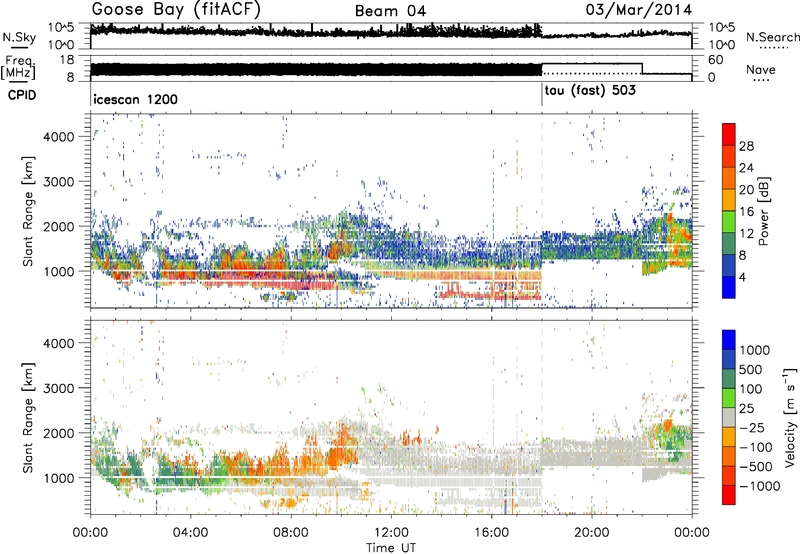
Task: Pick the bright blue top segment of Velocity bar
Action: (729, 340)
